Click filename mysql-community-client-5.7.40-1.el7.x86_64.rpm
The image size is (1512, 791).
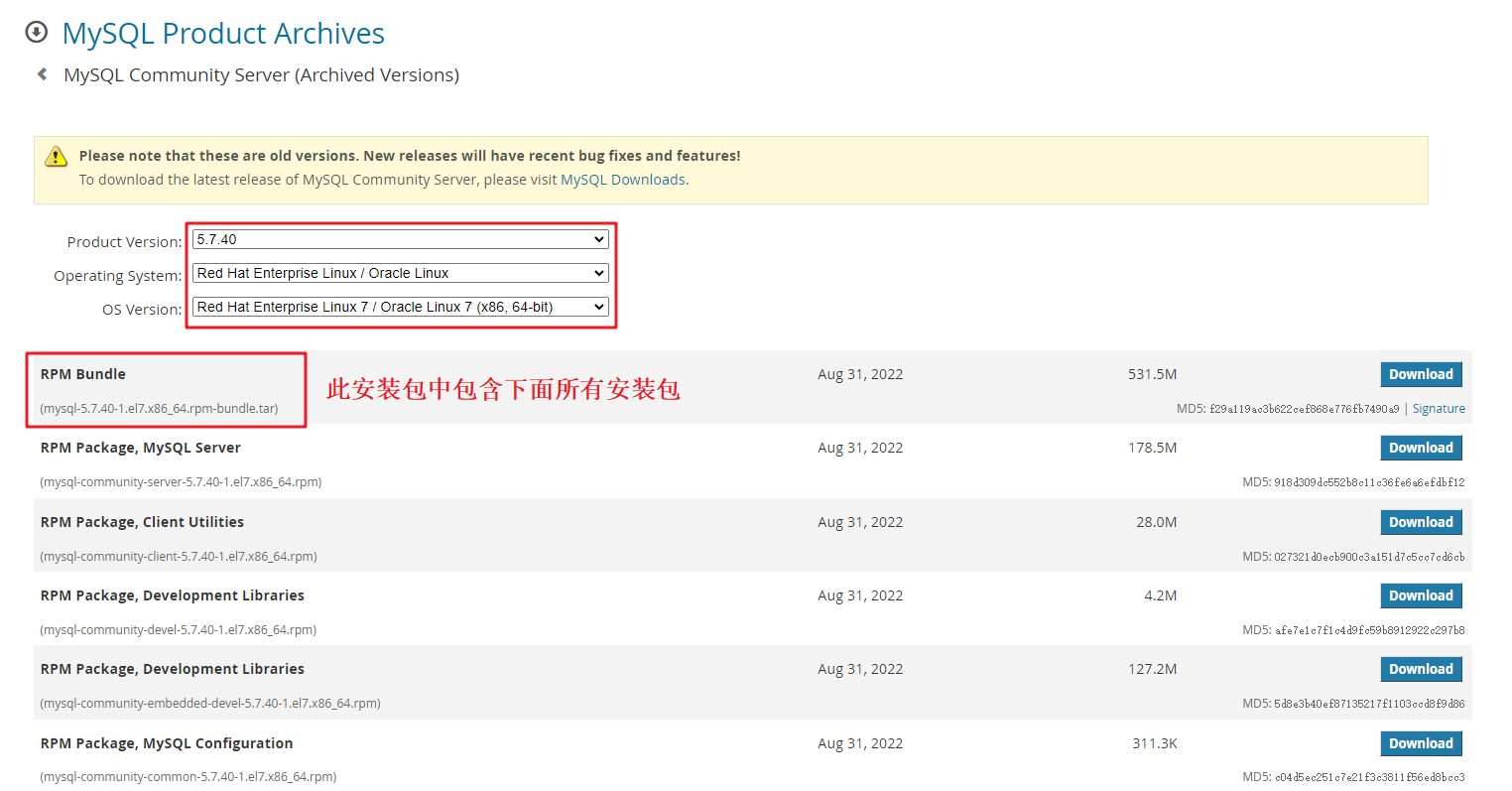pos(179,557)
